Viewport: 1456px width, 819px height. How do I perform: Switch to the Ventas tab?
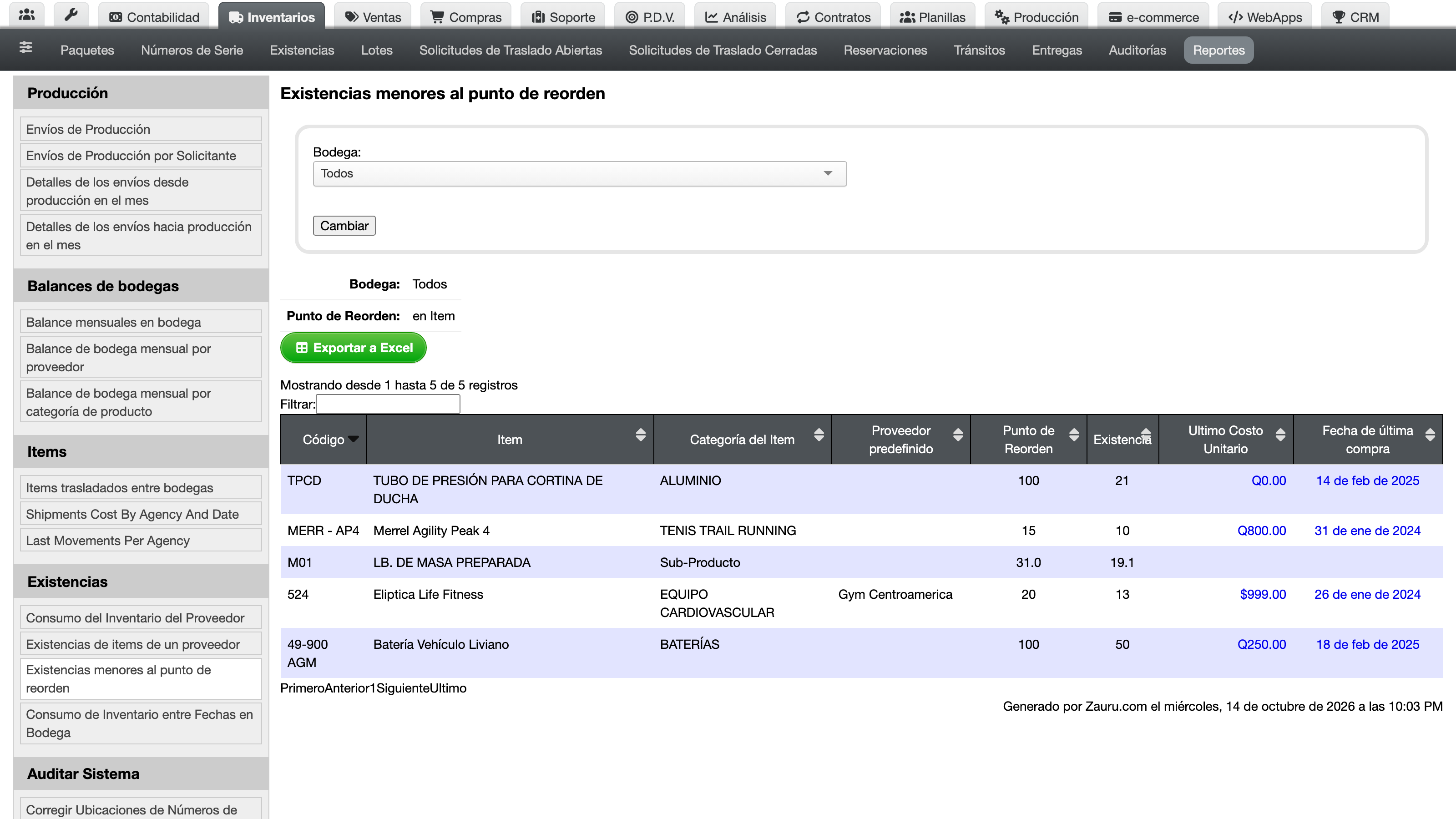point(373,17)
